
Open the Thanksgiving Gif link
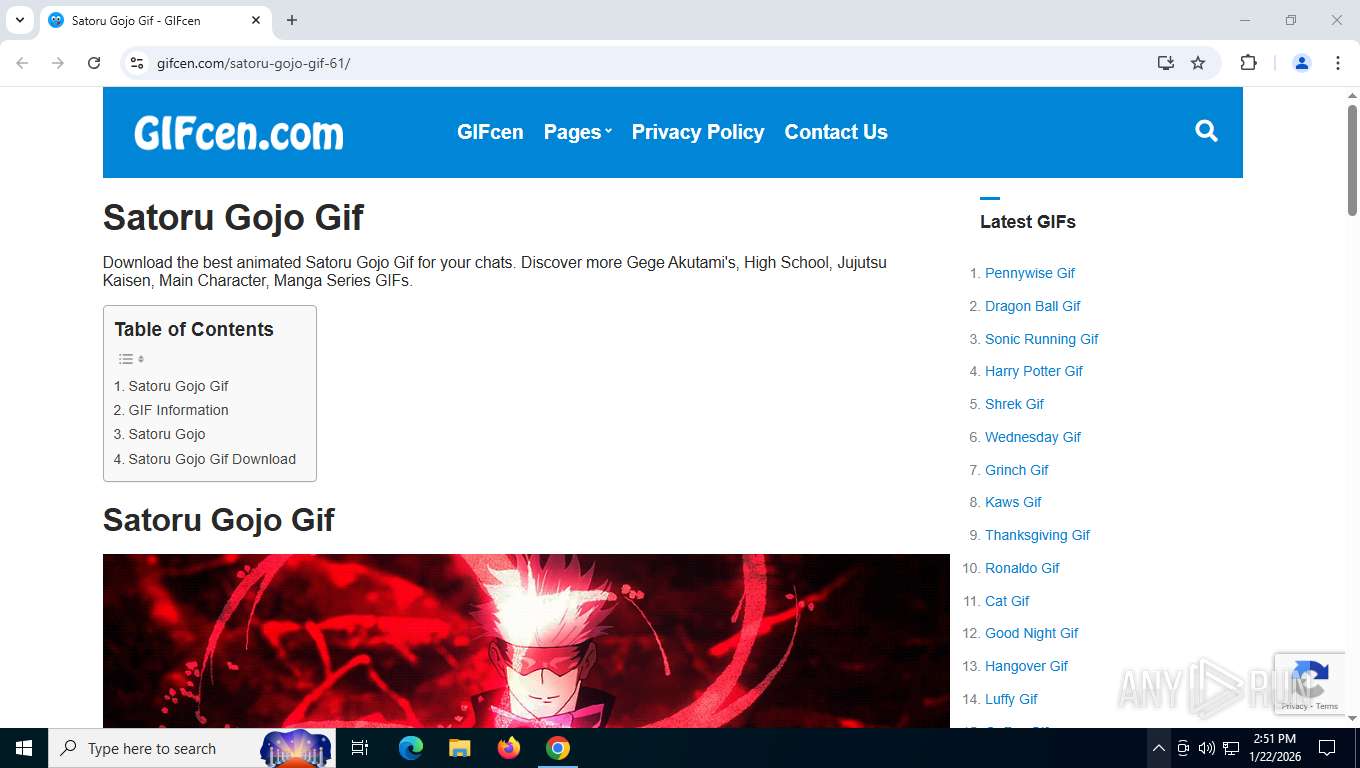point(1037,535)
